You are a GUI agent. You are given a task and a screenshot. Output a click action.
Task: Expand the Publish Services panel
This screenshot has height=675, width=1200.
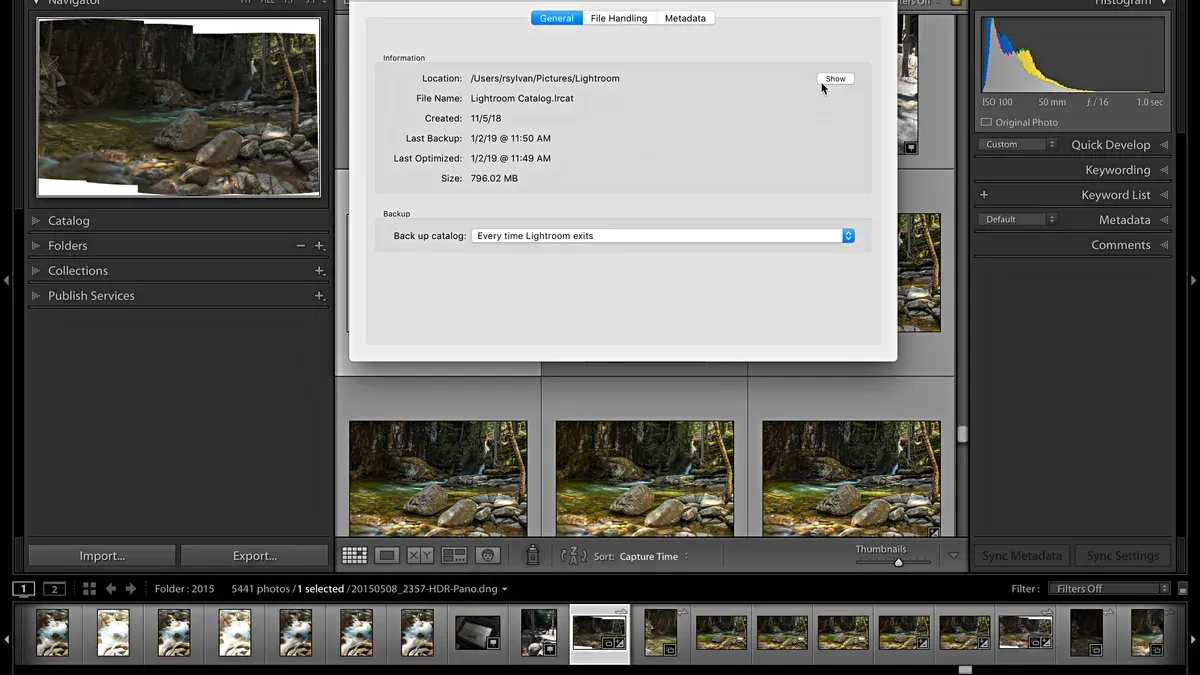point(36,296)
